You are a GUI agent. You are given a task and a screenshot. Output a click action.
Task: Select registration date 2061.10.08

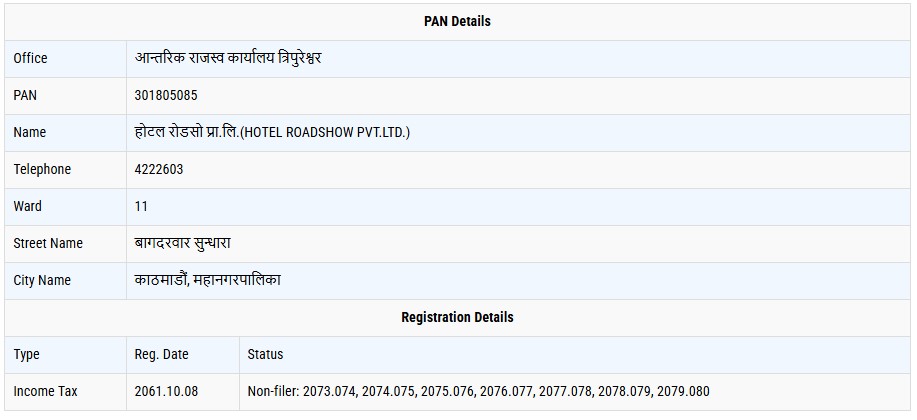166,391
